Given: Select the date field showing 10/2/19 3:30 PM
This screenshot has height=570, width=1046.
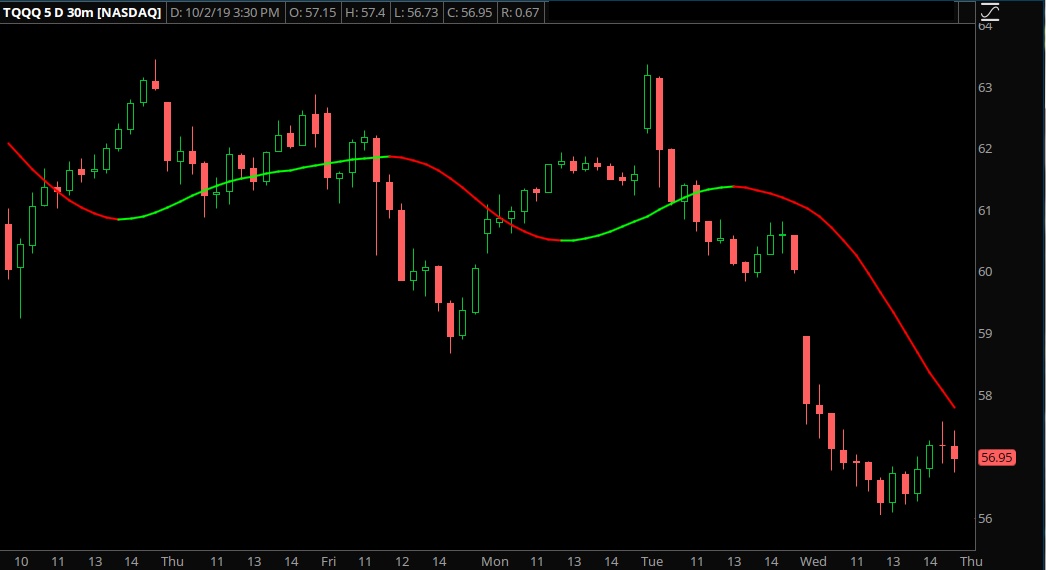Looking at the screenshot, I should pos(225,12).
